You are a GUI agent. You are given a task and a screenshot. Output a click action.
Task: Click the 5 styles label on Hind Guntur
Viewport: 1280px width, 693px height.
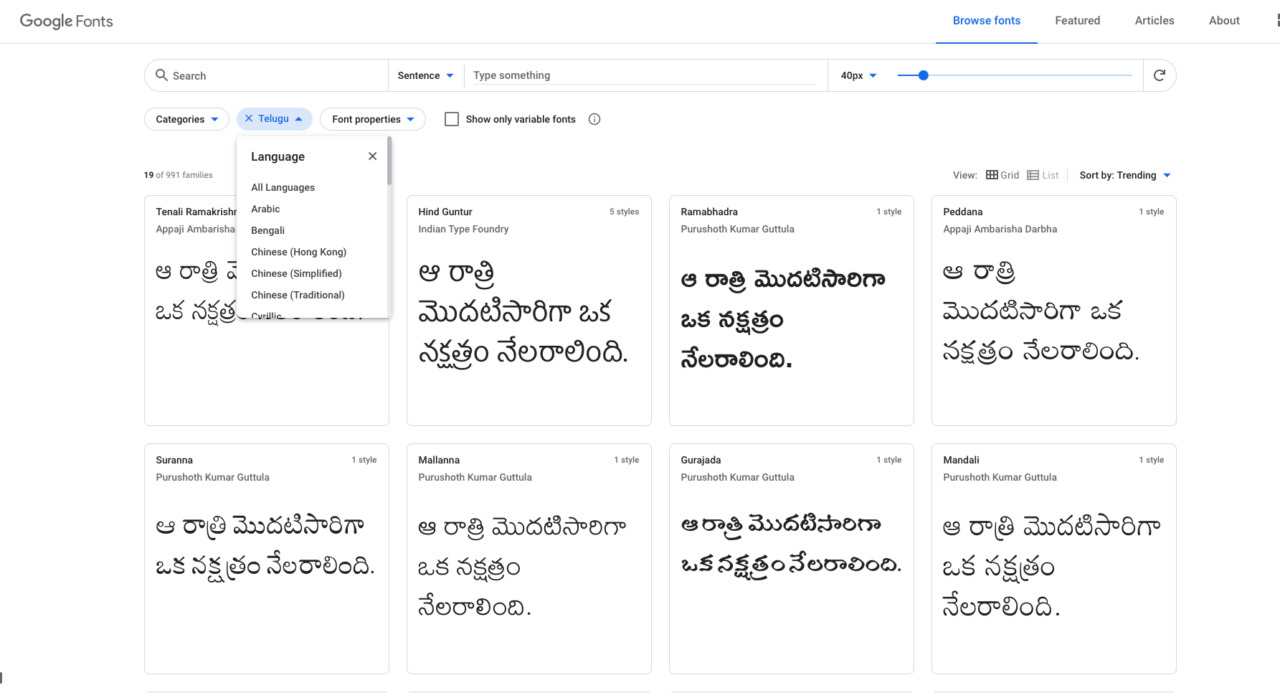(624, 212)
